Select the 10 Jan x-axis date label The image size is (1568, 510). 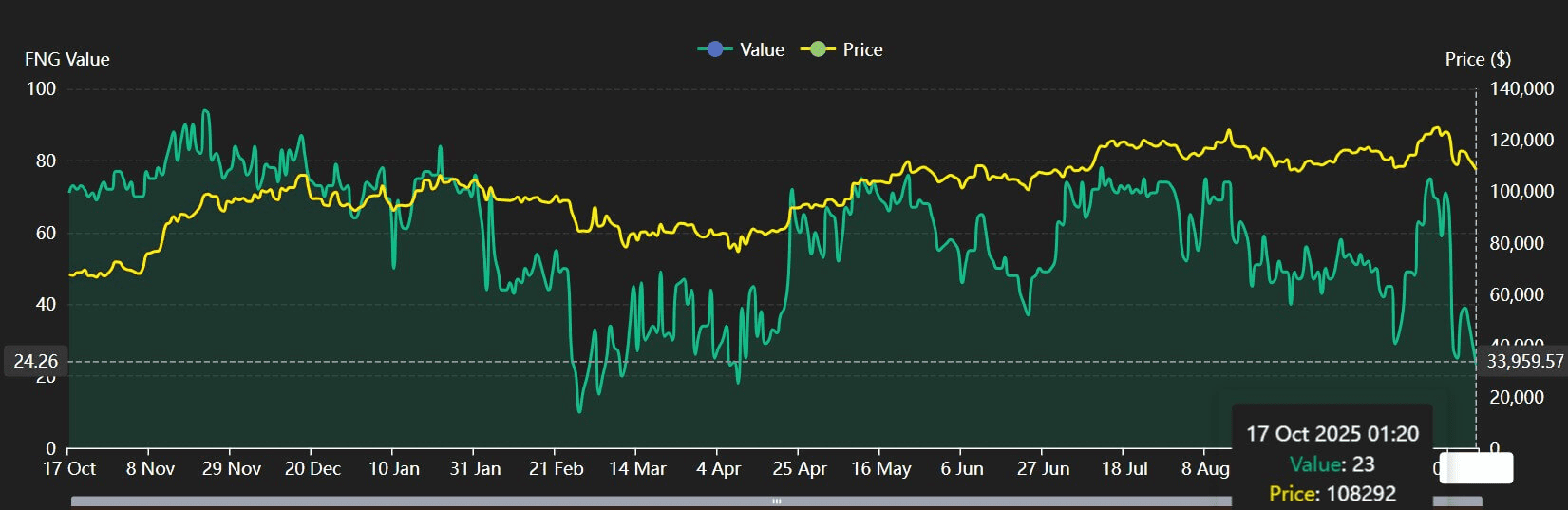pyautogui.click(x=393, y=468)
